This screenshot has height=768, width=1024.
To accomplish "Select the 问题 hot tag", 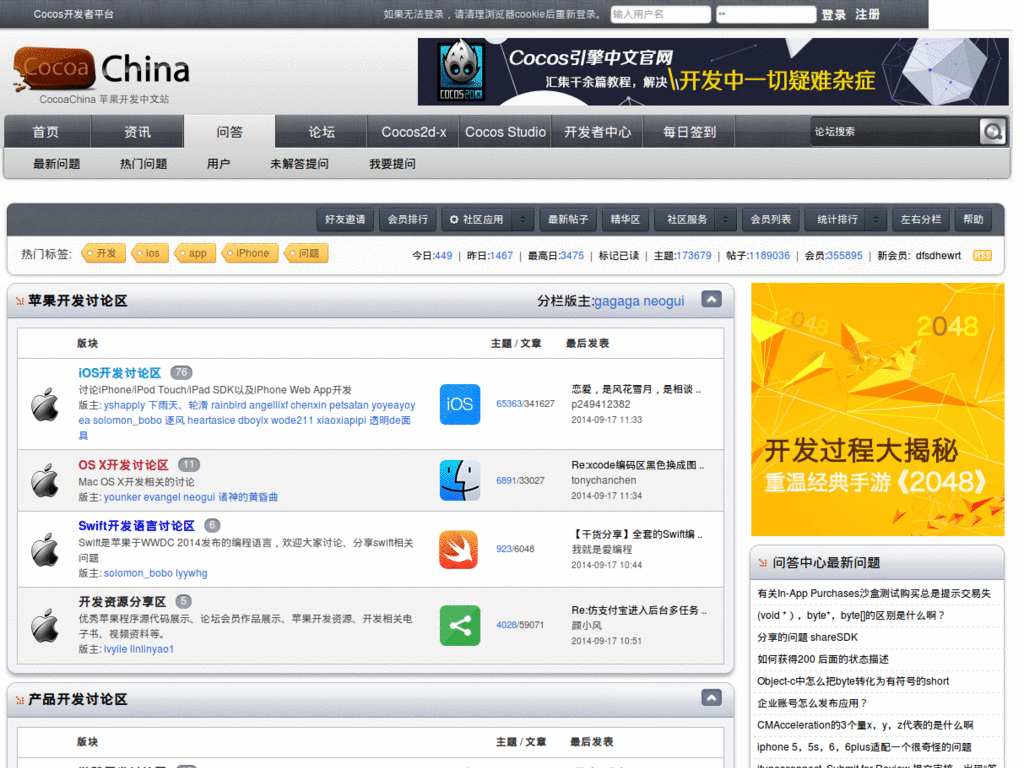I will (306, 253).
